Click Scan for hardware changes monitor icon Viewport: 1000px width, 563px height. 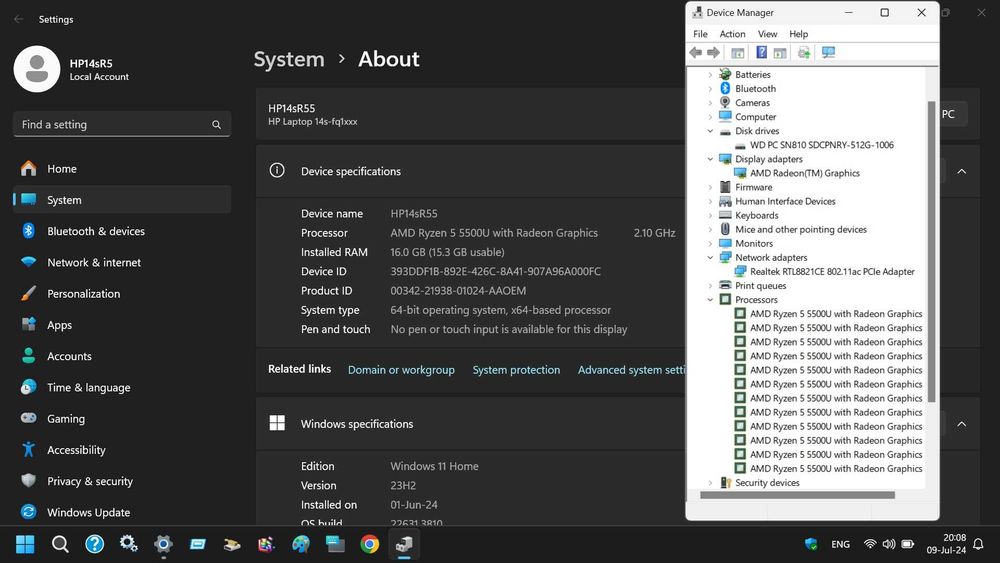828,52
